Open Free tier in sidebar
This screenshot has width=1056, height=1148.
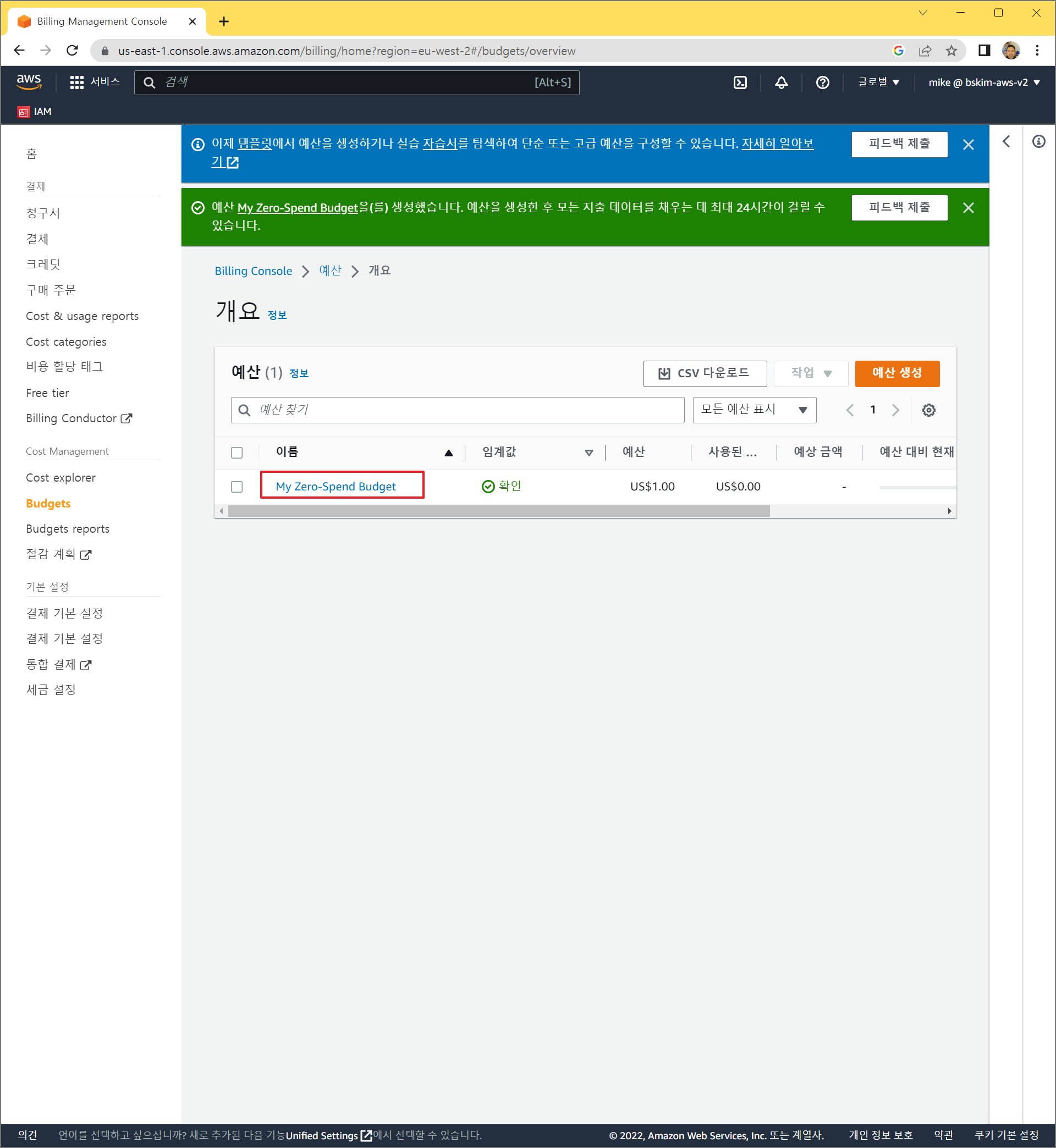click(x=47, y=393)
